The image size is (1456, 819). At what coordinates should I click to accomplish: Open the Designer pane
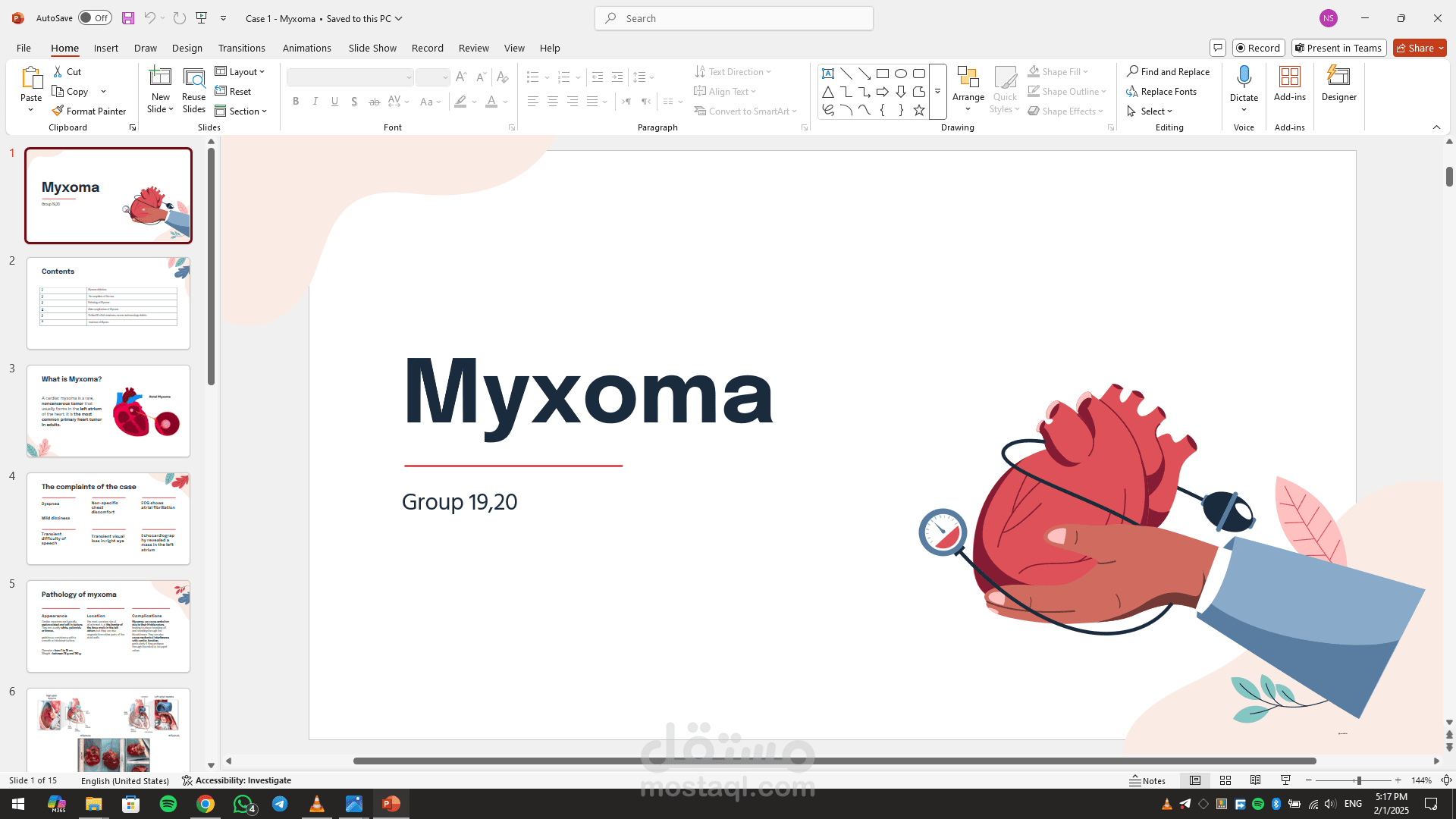click(x=1339, y=83)
